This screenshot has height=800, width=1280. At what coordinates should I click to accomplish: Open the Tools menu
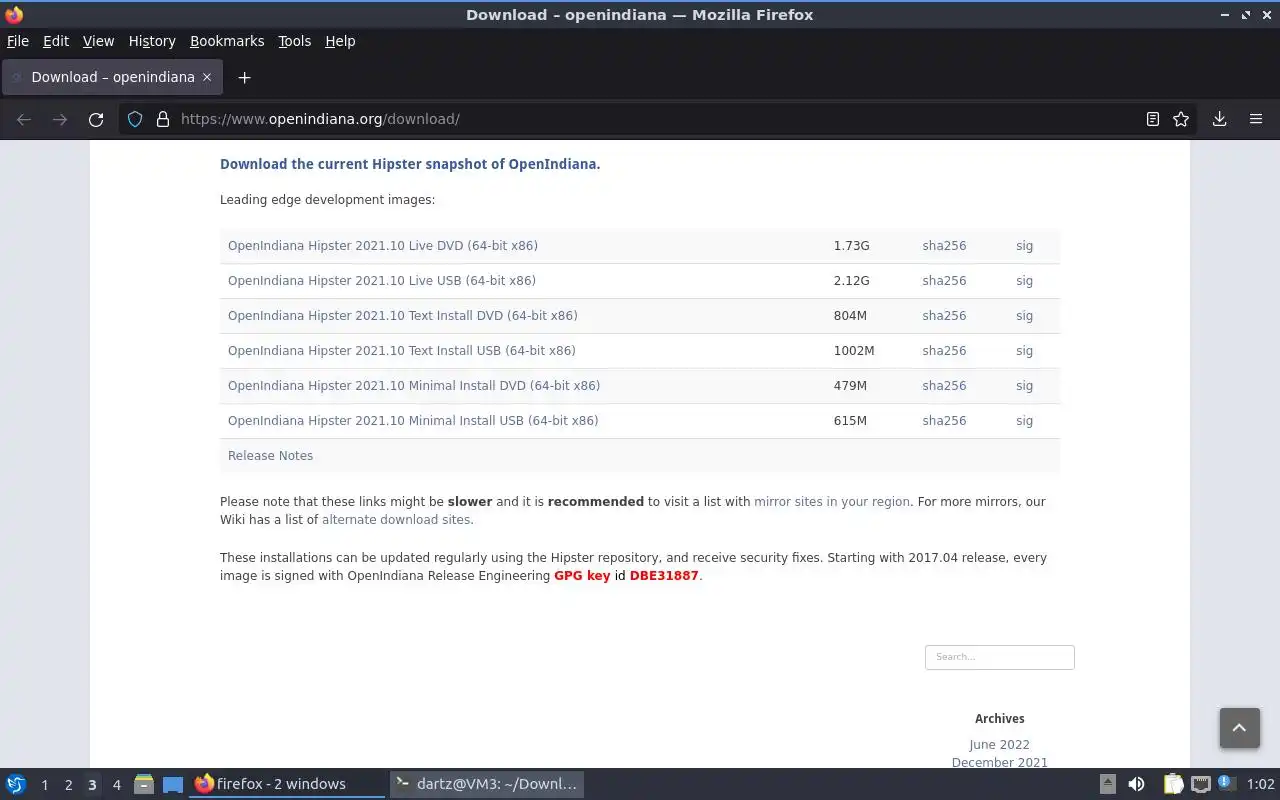click(x=295, y=41)
